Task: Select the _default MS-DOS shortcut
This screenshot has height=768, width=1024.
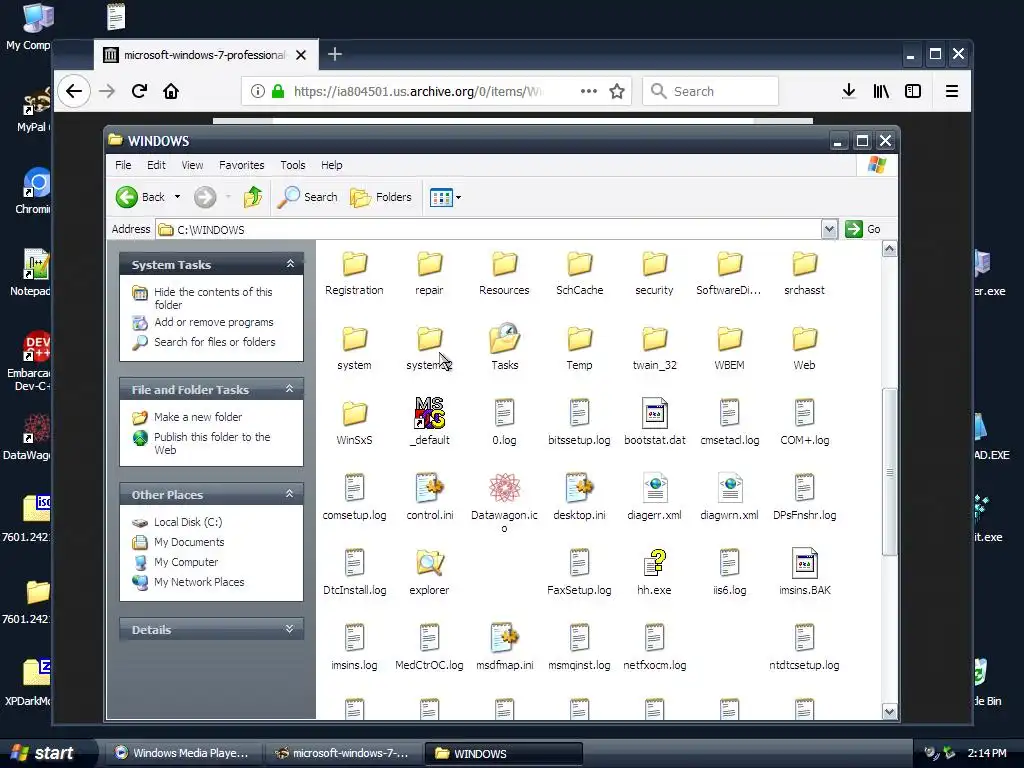Action: 429,422
